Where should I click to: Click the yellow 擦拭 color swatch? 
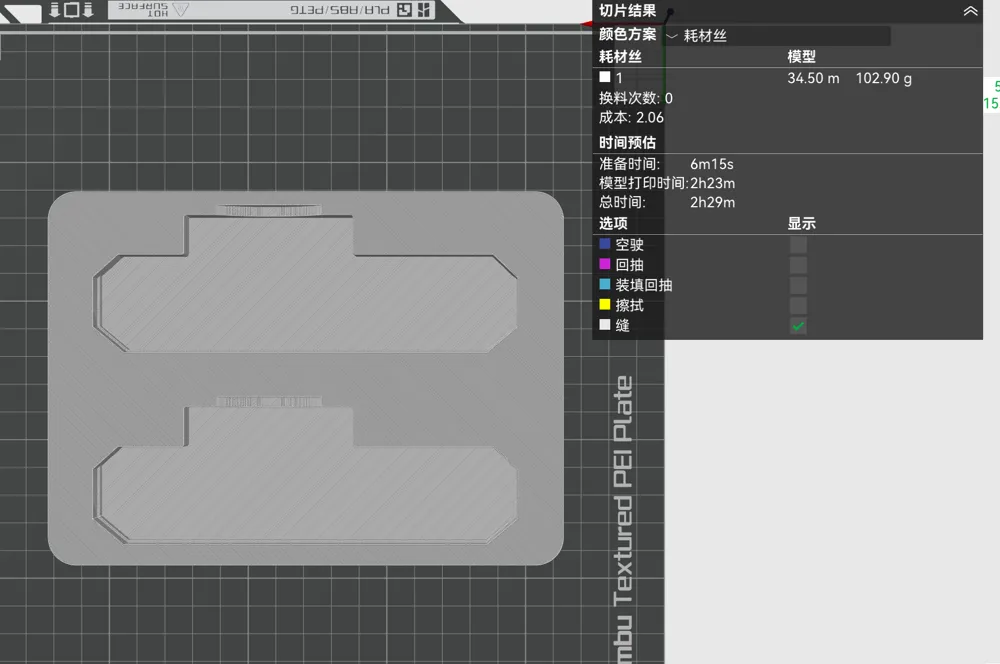pos(605,304)
